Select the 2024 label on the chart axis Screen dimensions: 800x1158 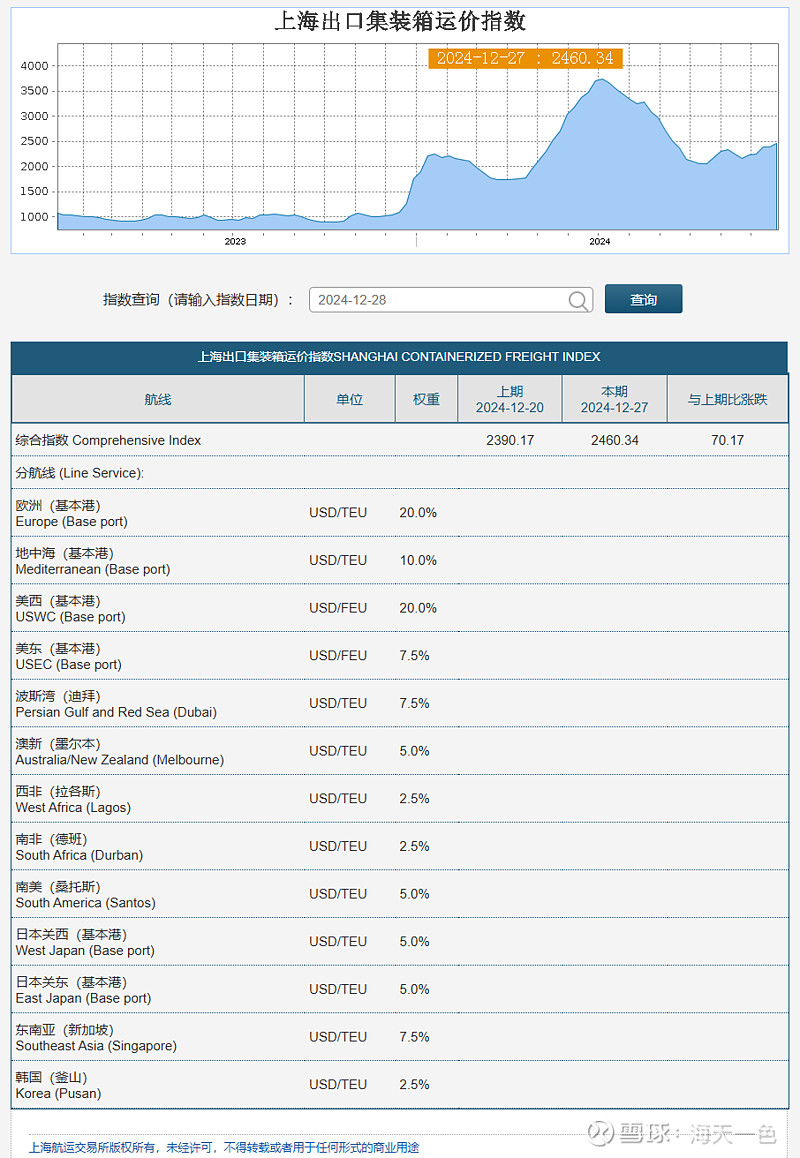point(599,240)
